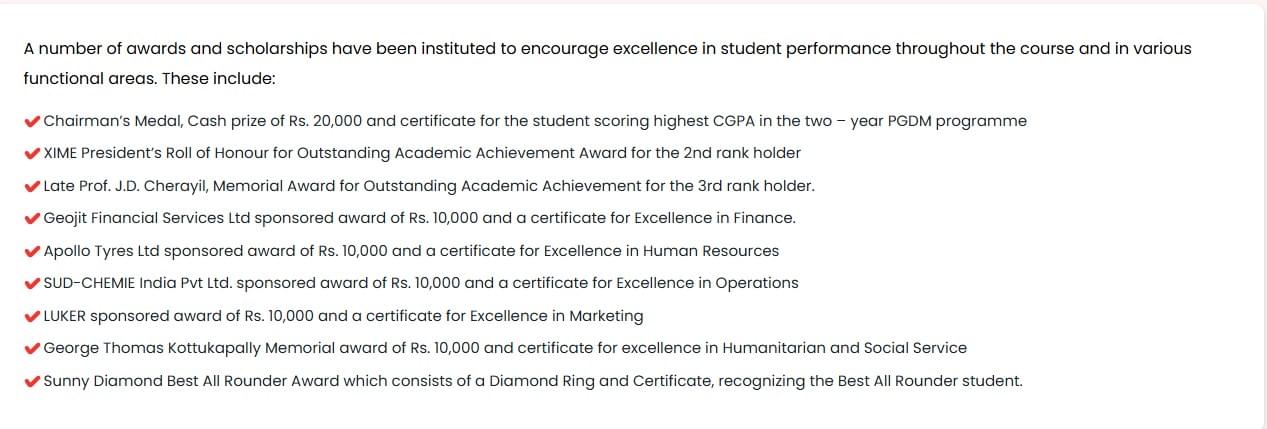Click the Excellence in Human Resources award text
Image resolution: width=1267 pixels, height=429 pixels.
point(411,251)
